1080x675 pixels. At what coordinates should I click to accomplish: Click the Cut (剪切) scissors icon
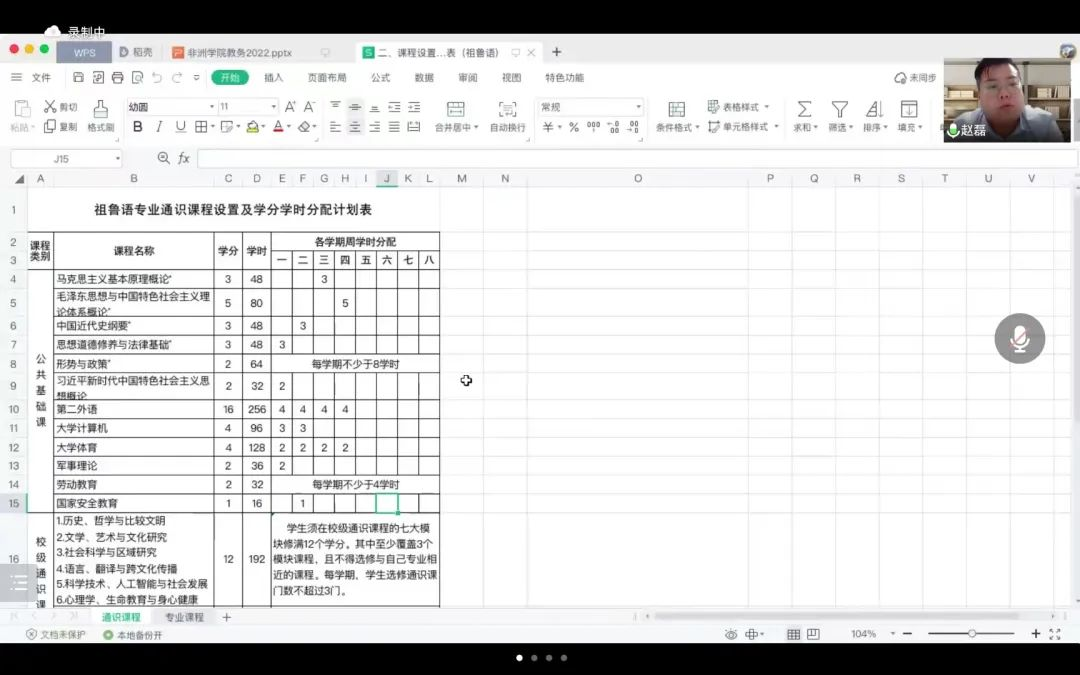point(50,107)
